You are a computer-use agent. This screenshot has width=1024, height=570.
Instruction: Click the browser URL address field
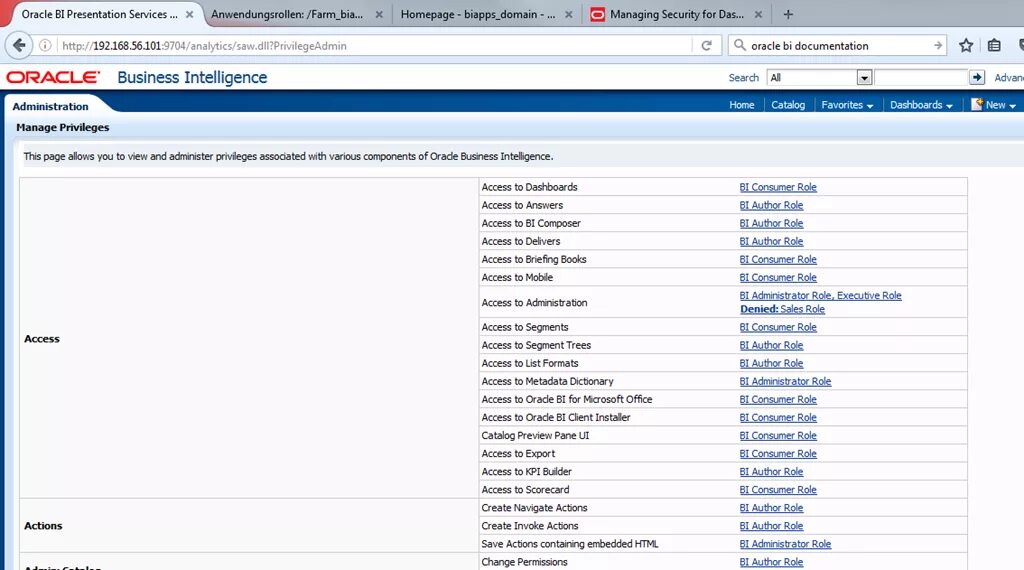(x=376, y=46)
